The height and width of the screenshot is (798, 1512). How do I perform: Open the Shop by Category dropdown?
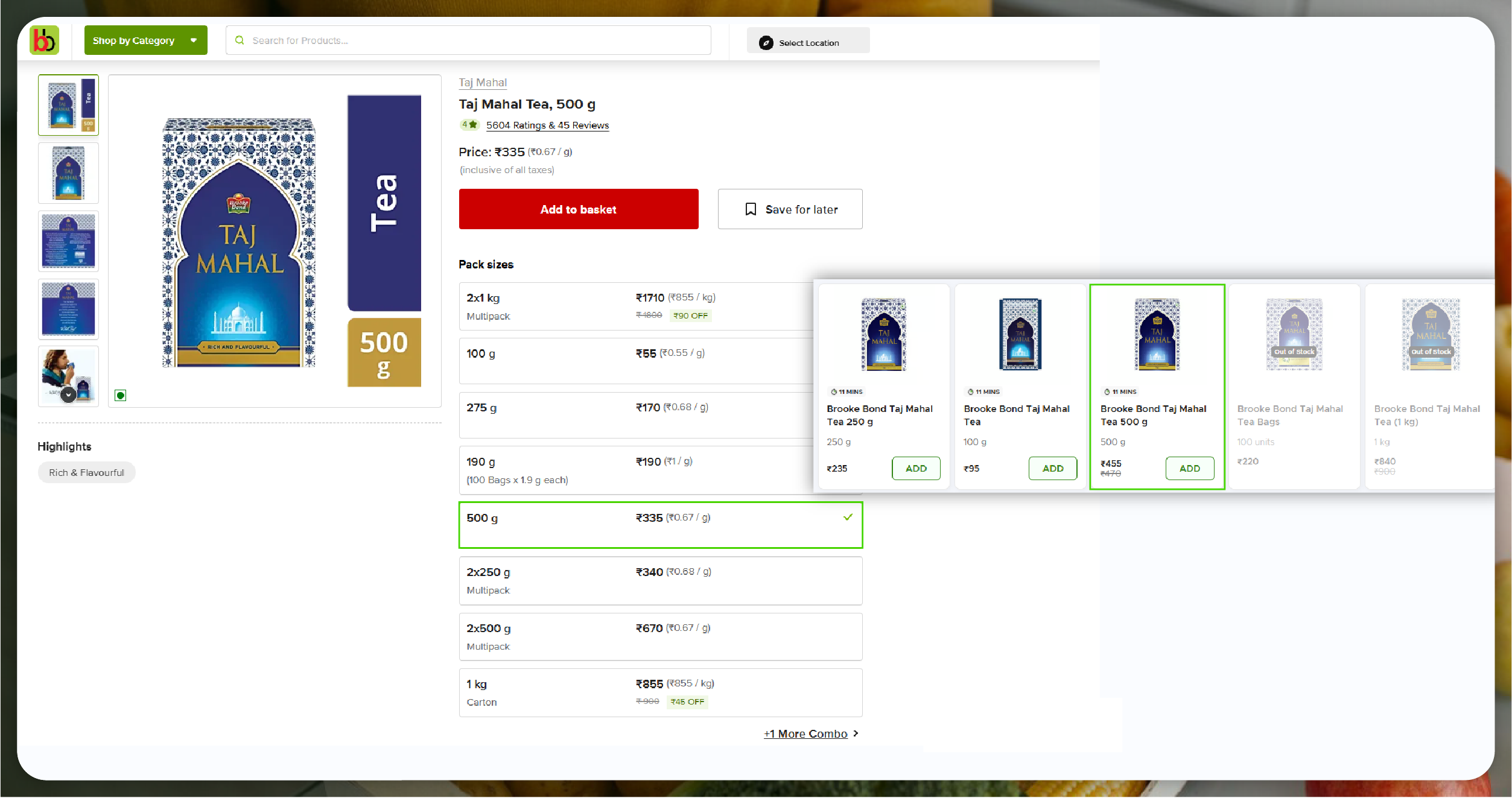[x=145, y=40]
